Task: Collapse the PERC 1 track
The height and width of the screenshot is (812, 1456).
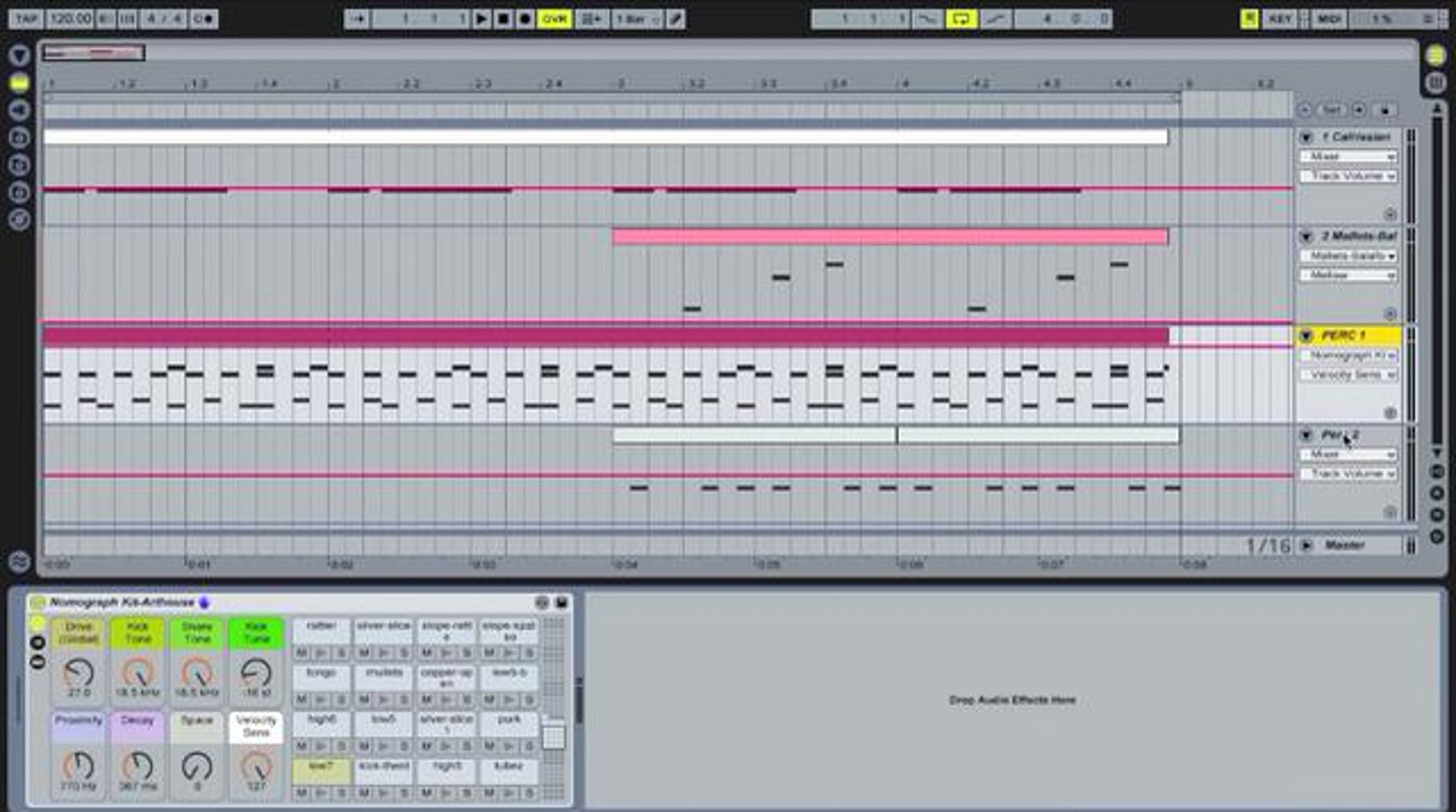Action: tap(1306, 336)
